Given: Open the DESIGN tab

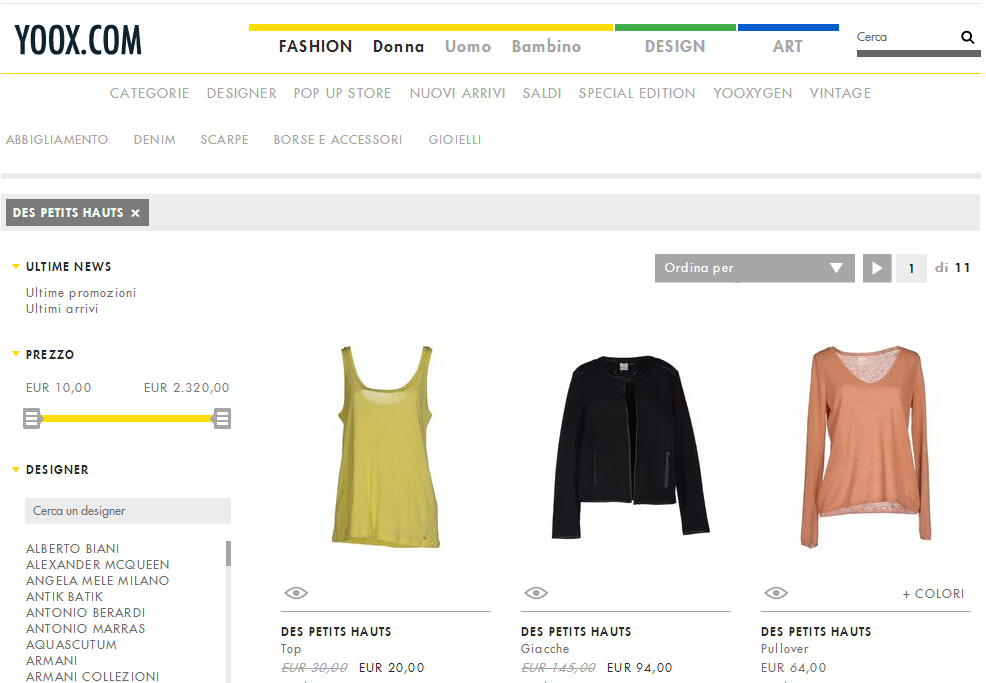Looking at the screenshot, I should coord(675,47).
